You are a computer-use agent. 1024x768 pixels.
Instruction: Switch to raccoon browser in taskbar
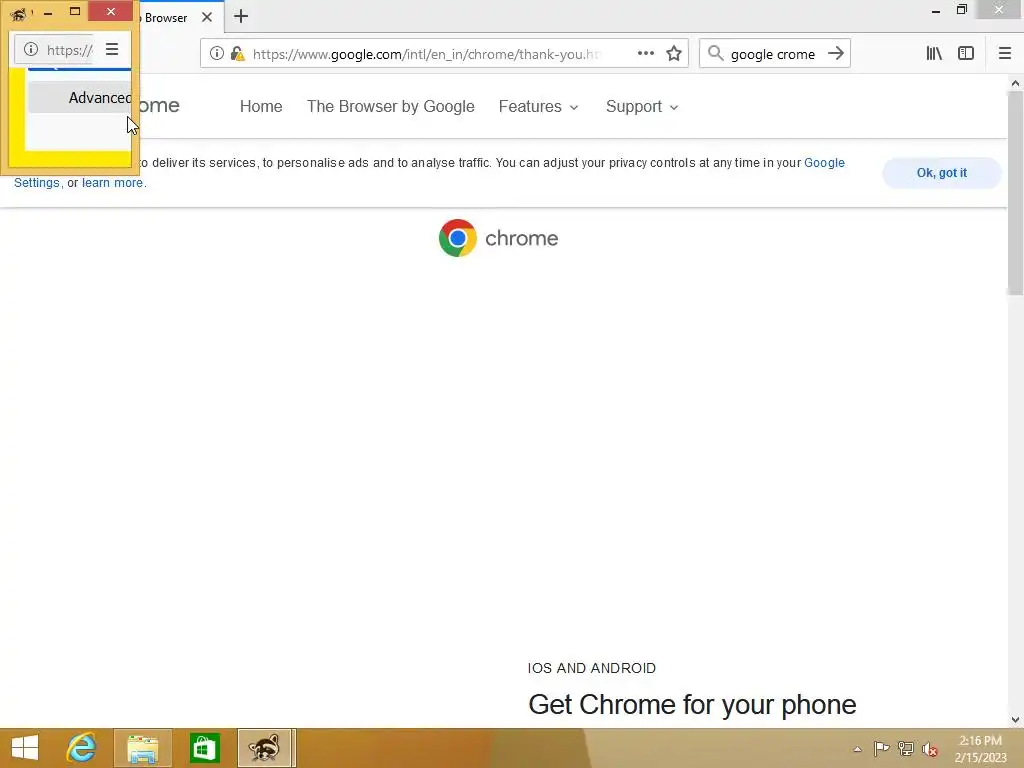(264, 748)
